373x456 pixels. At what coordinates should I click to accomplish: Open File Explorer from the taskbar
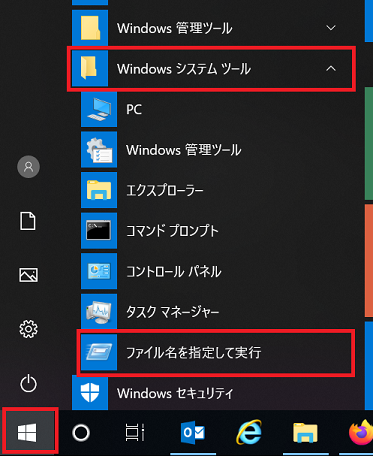pyautogui.click(x=305, y=433)
